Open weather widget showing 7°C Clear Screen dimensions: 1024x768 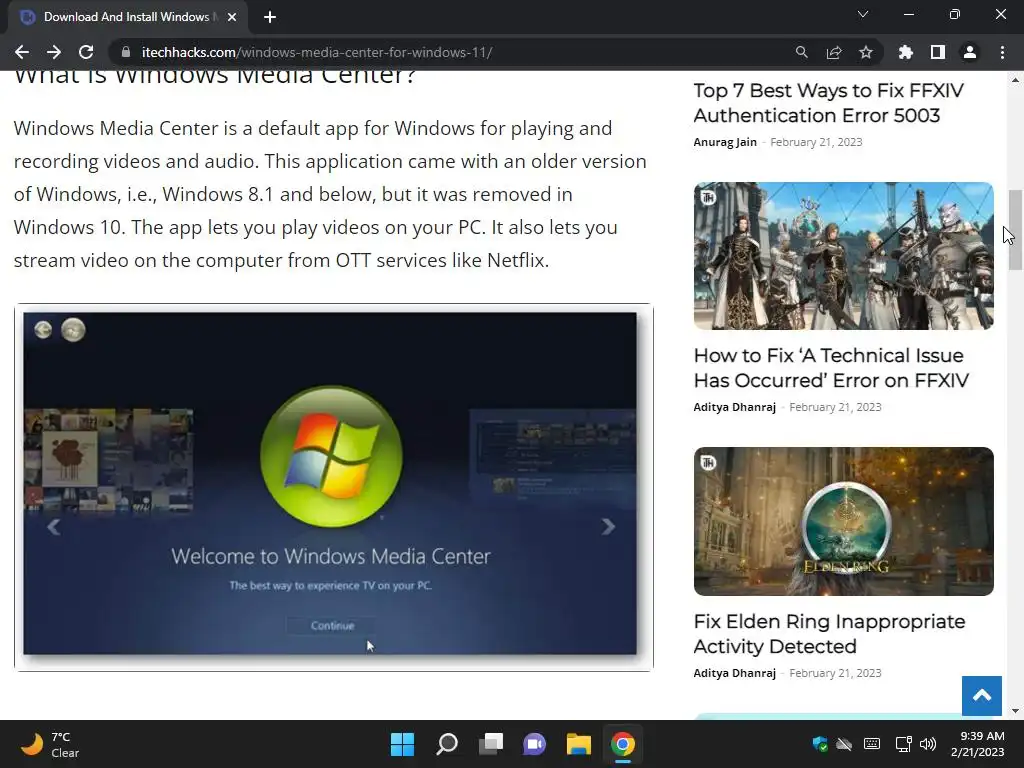[50, 744]
